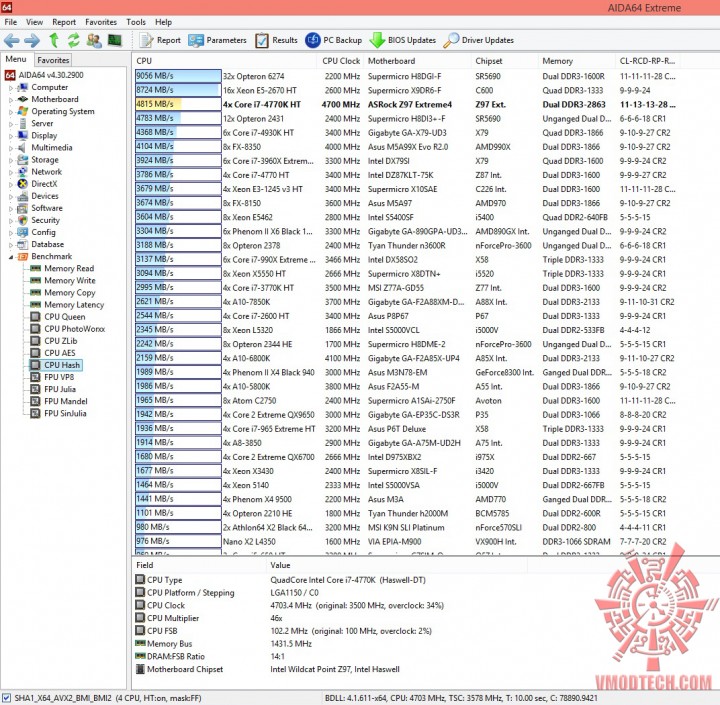This screenshot has width=720, height=705.
Task: Check for Driver Updates
Action: point(478,40)
